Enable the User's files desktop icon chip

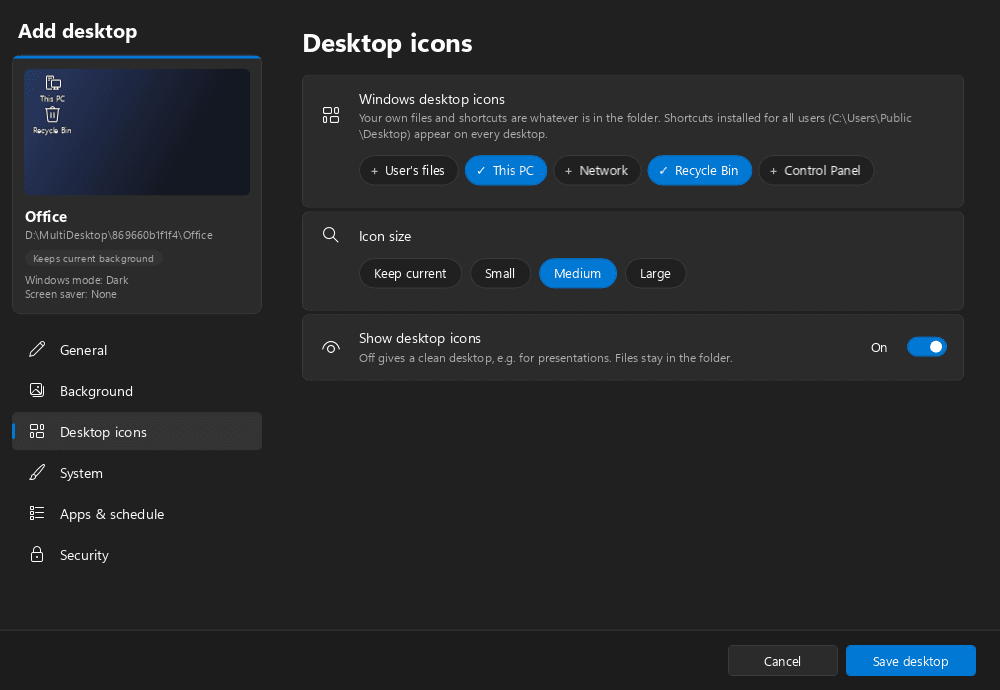pyautogui.click(x=408, y=171)
